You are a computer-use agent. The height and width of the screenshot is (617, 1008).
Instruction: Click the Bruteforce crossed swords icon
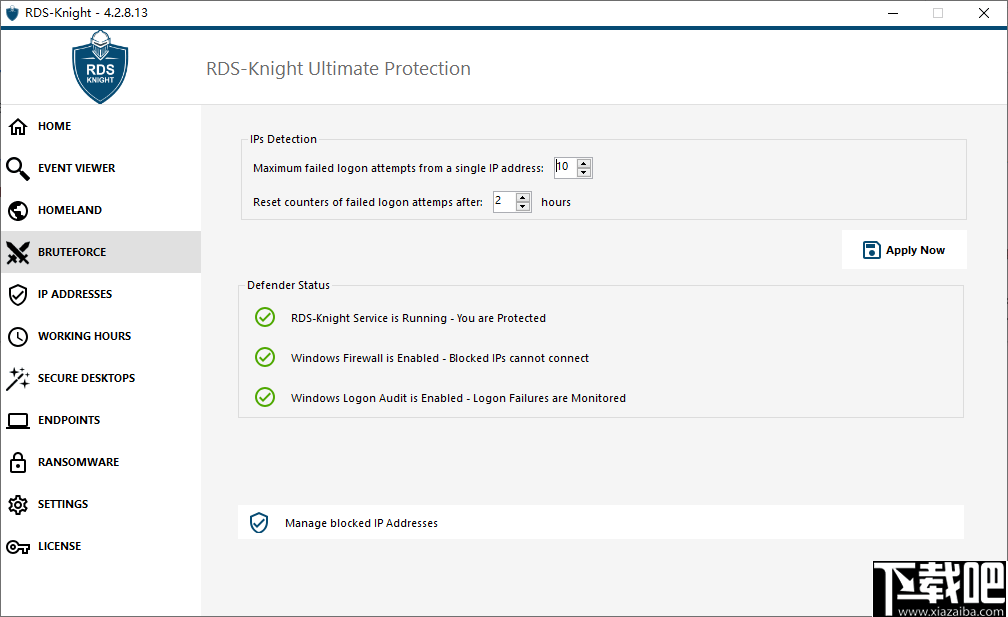pos(17,253)
